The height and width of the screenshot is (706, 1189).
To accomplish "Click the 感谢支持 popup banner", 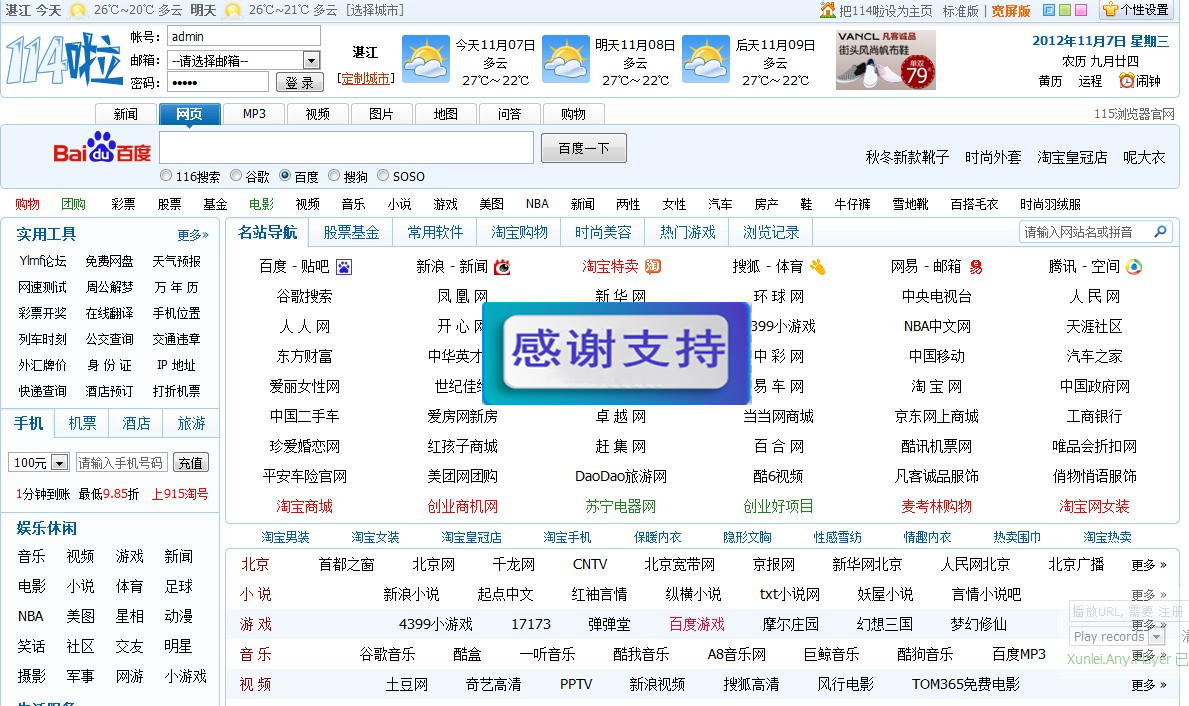I will 616,353.
